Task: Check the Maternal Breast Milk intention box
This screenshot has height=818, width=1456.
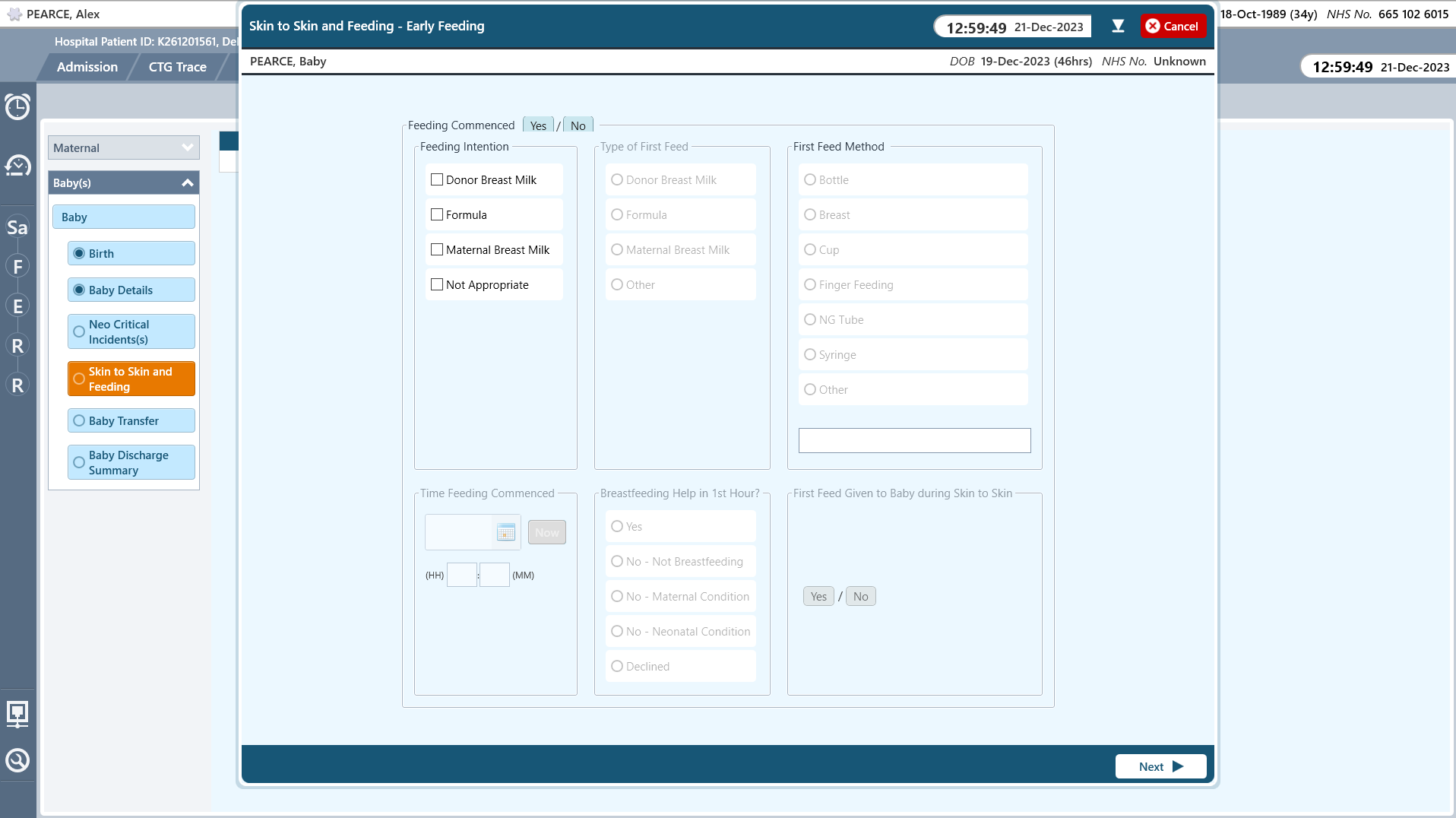Action: (437, 249)
